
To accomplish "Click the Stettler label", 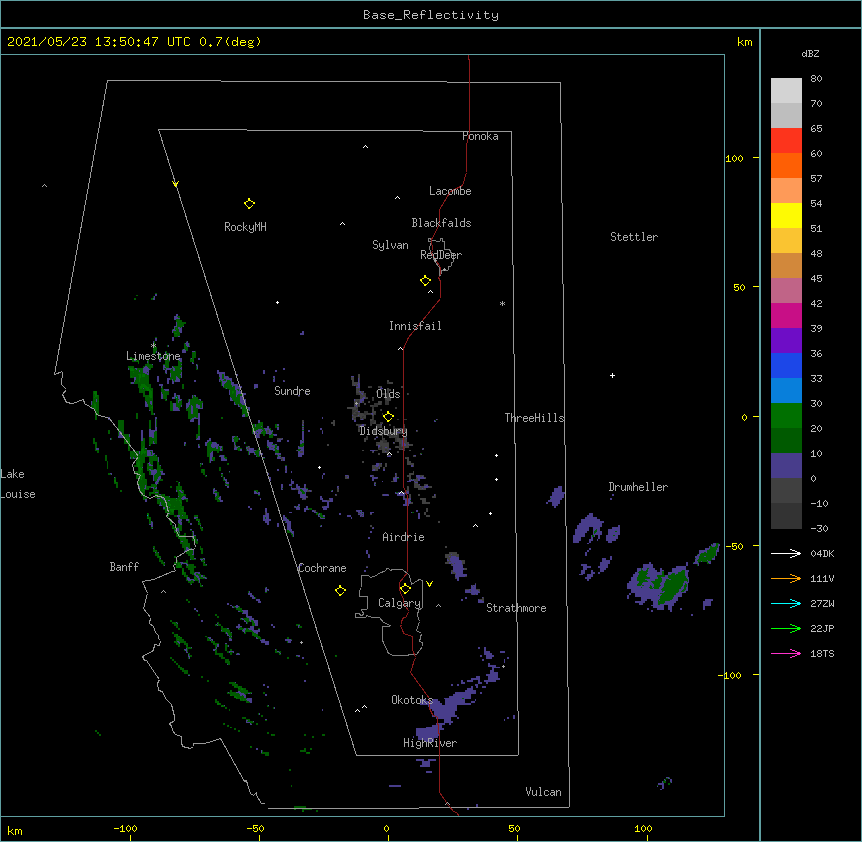I will tap(634, 237).
